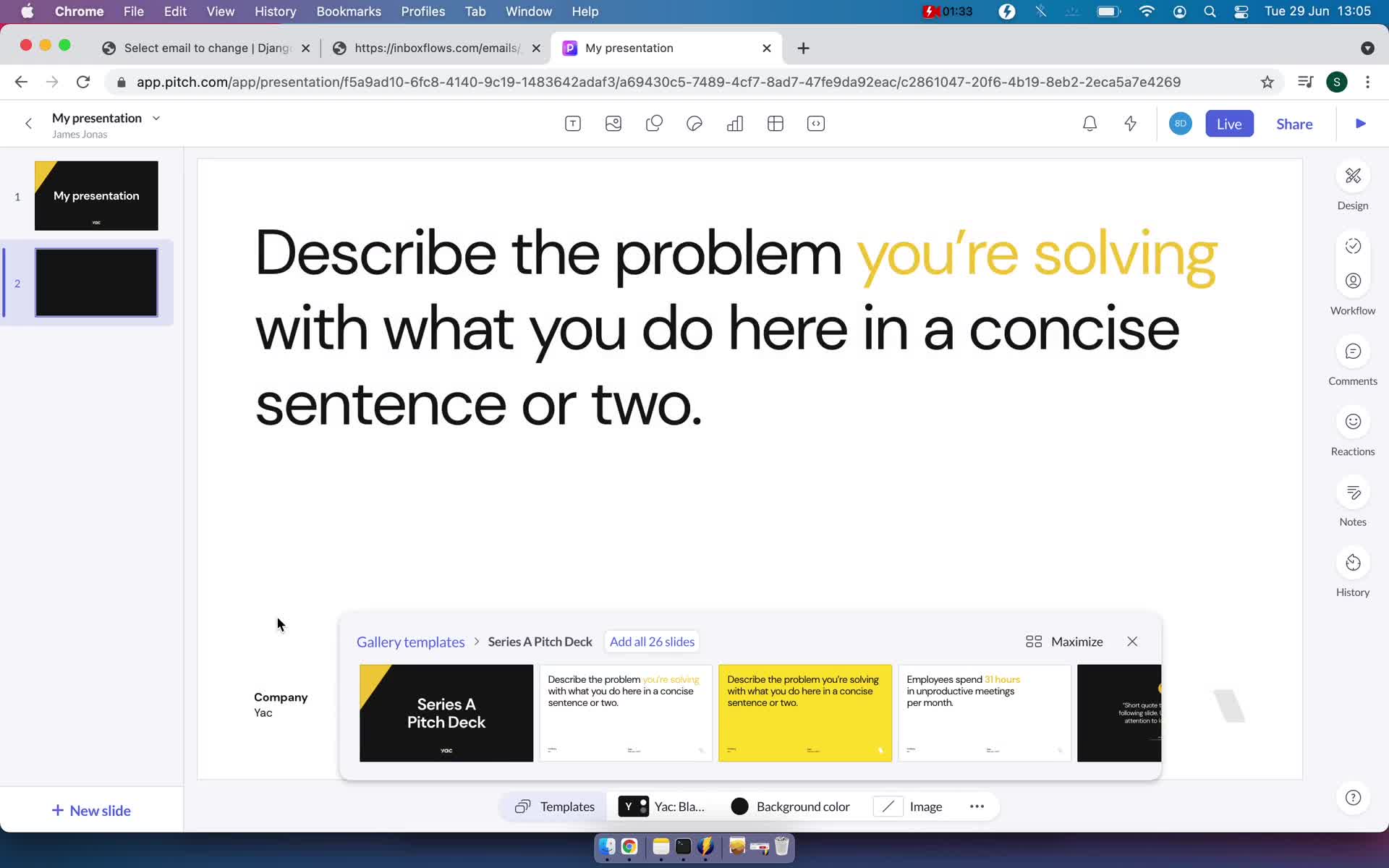The image size is (1389, 868).
Task: Click the AI assistant lightning bolt icon
Action: click(1129, 123)
